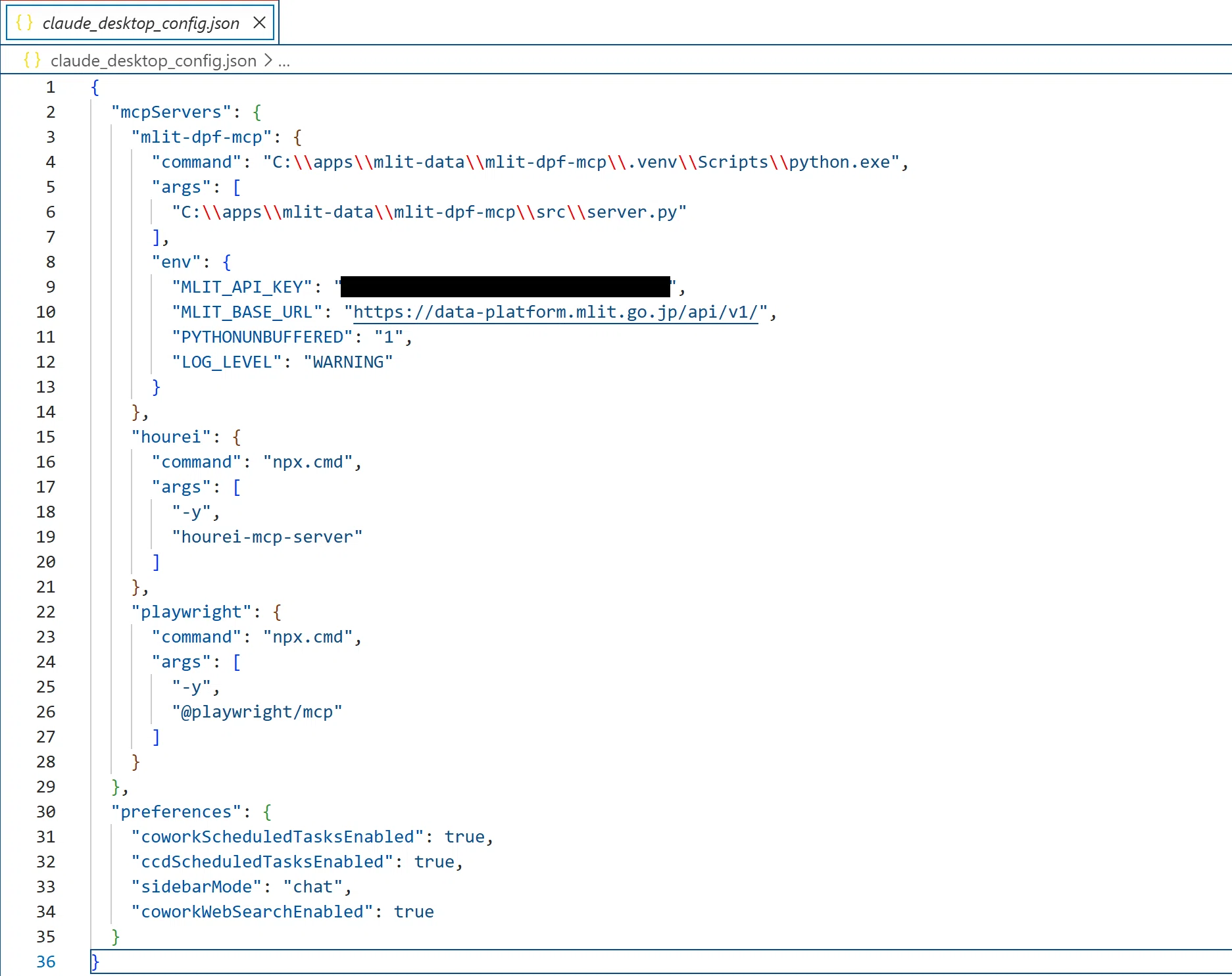Click the python.exe command path string
1232x976 pixels.
(581, 162)
